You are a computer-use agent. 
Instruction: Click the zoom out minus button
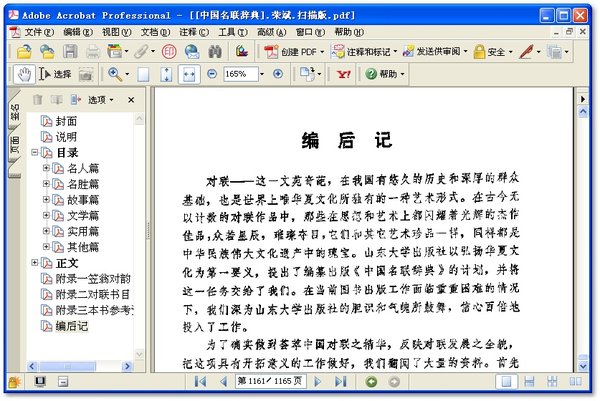click(x=212, y=73)
